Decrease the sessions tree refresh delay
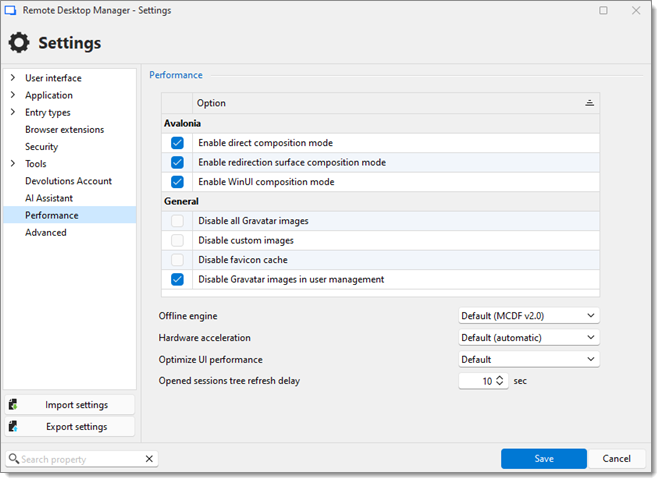 pos(500,384)
